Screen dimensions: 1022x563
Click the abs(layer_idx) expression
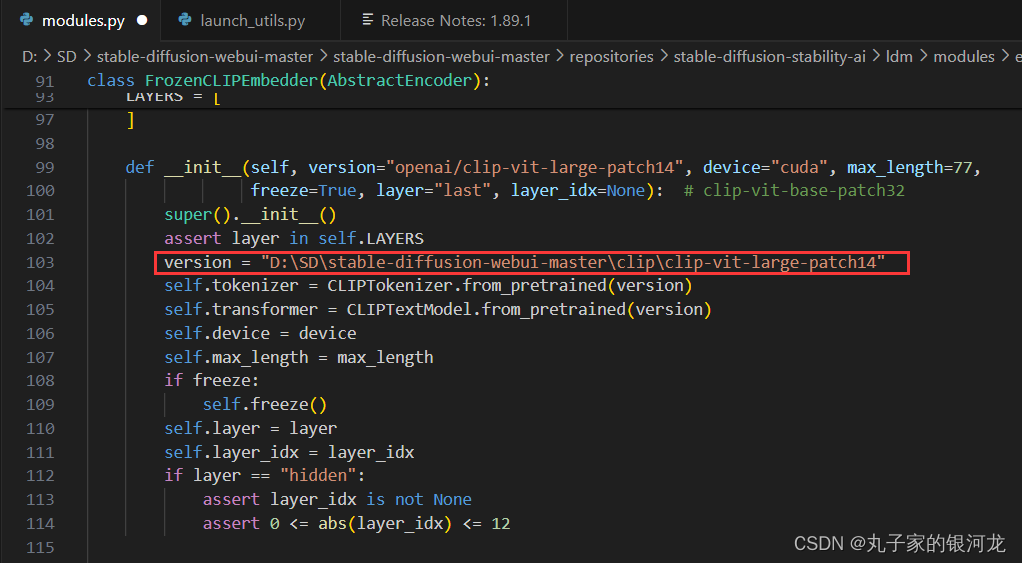(385, 523)
